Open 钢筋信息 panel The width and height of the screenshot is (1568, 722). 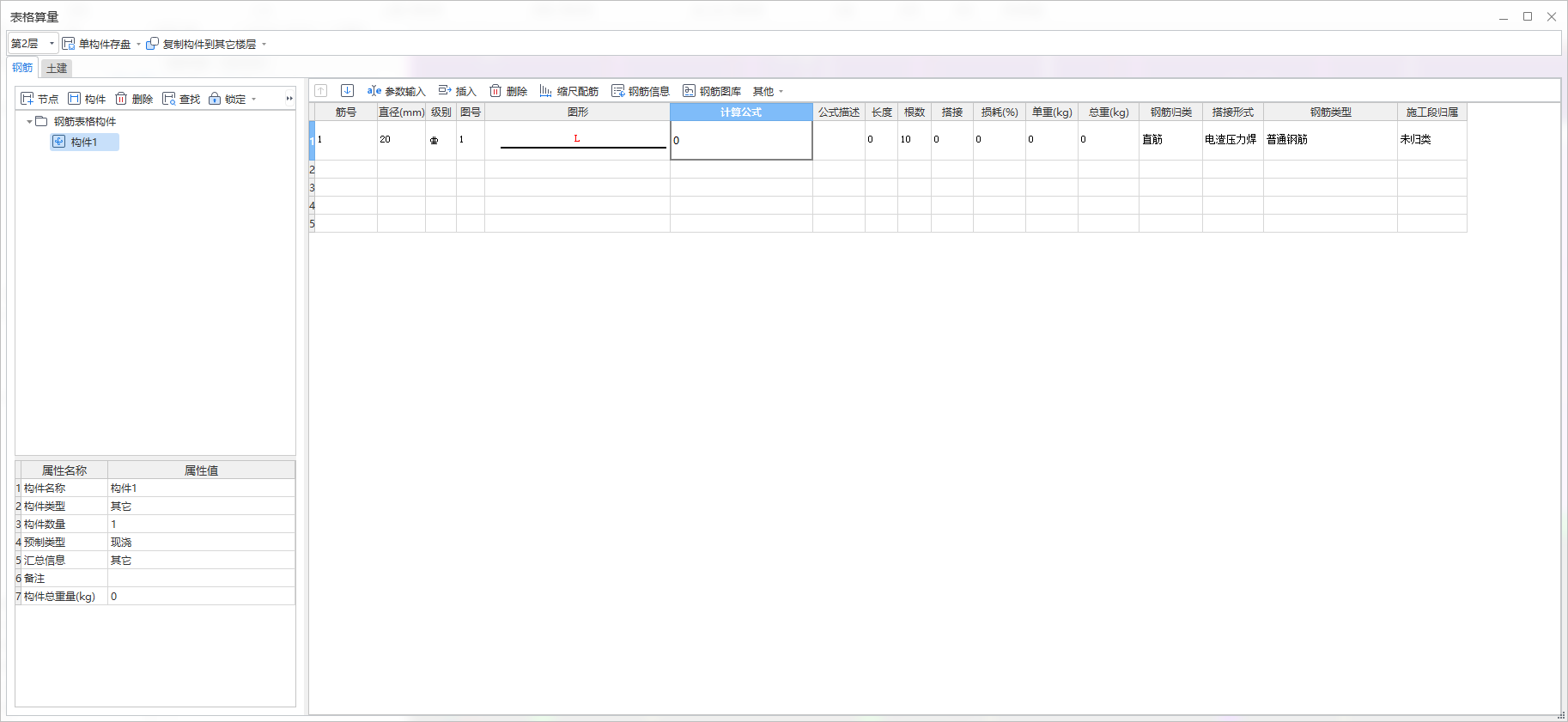[x=641, y=91]
